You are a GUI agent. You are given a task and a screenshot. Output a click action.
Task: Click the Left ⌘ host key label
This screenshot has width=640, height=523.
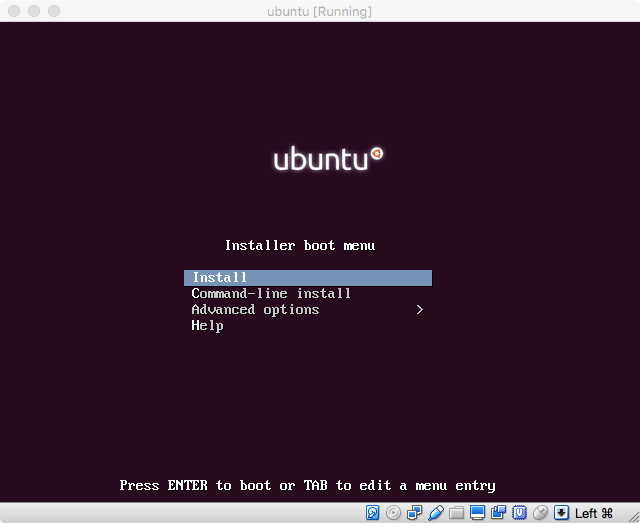click(x=594, y=513)
